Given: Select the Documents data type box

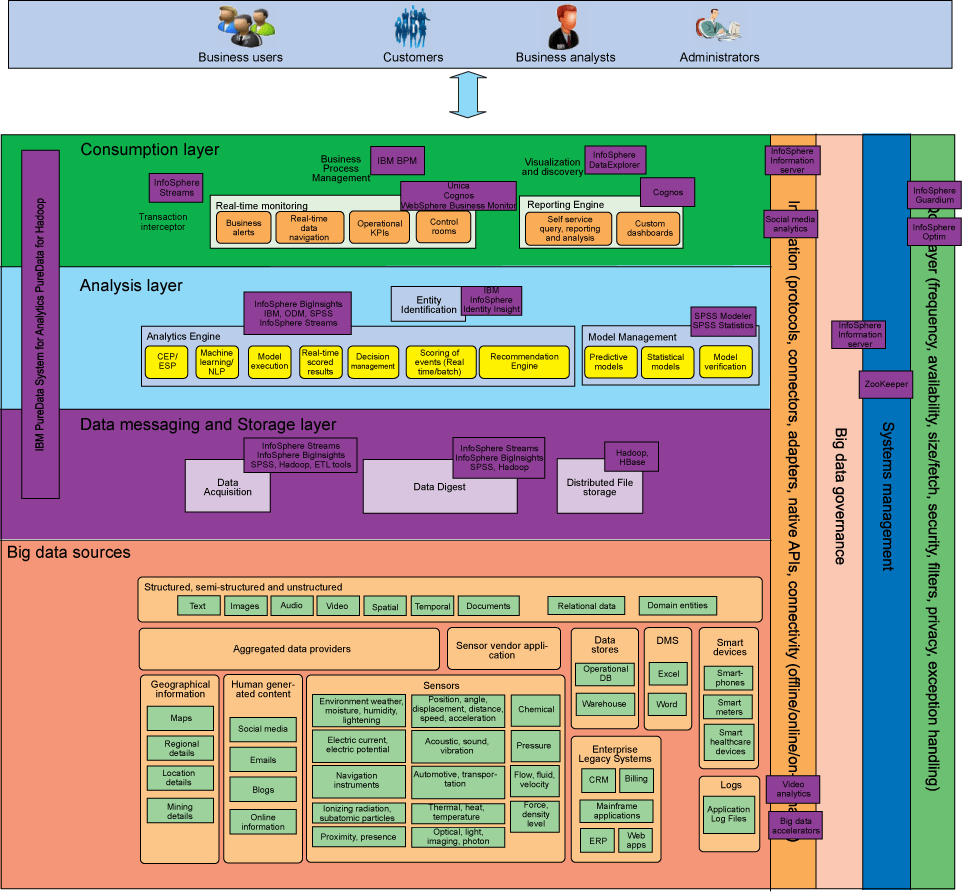Looking at the screenshot, I should click(488, 606).
